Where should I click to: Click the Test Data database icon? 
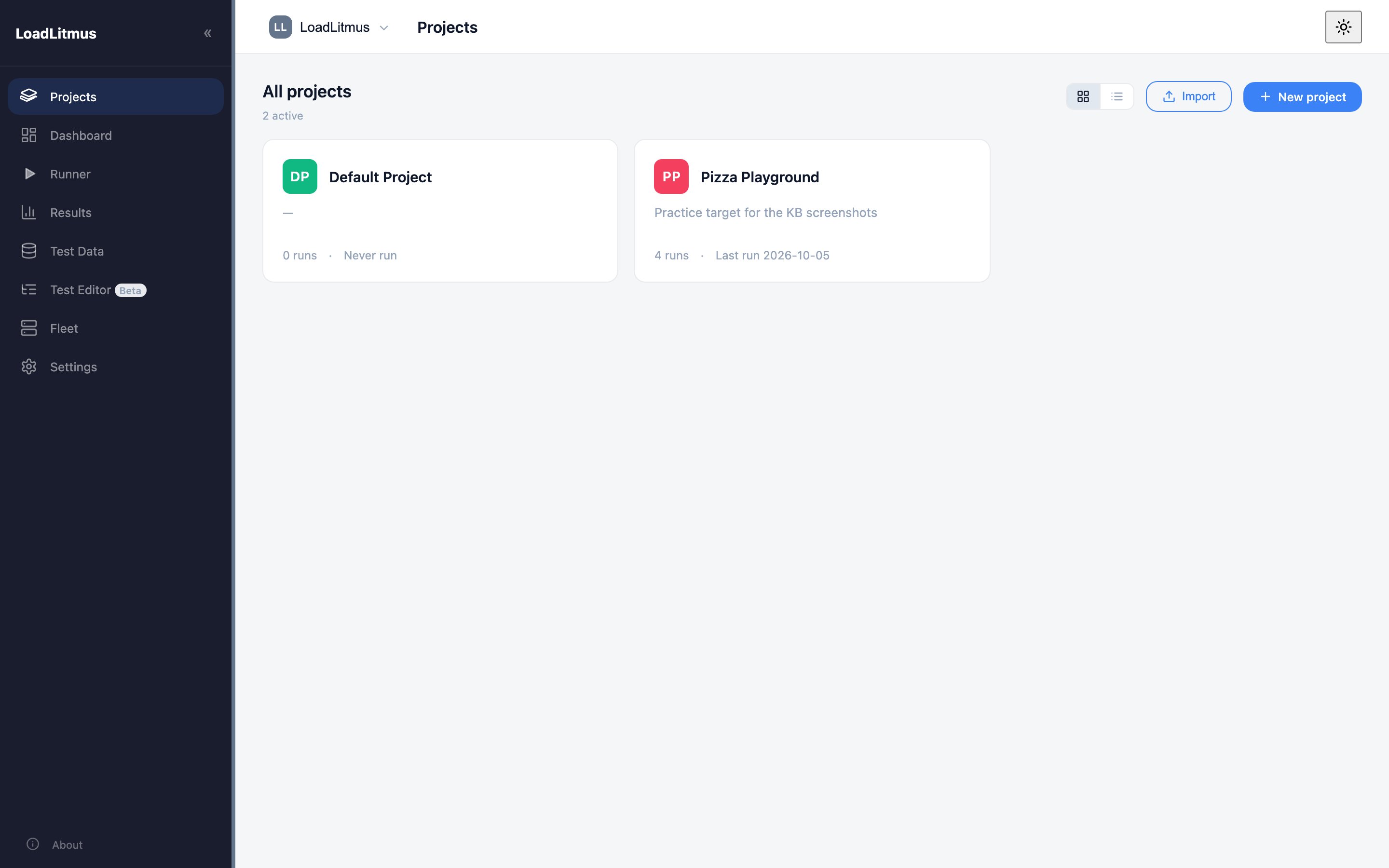point(29,251)
